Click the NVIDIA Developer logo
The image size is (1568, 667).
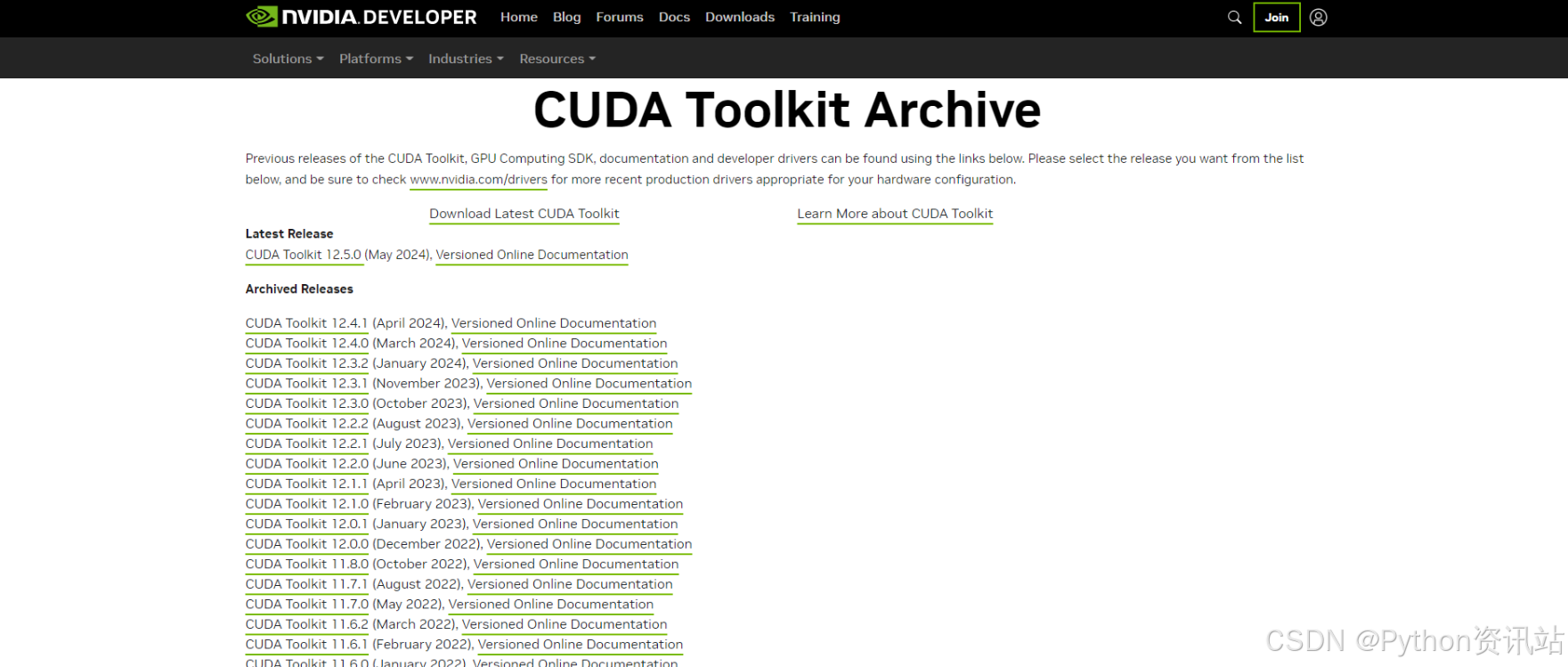tap(362, 17)
